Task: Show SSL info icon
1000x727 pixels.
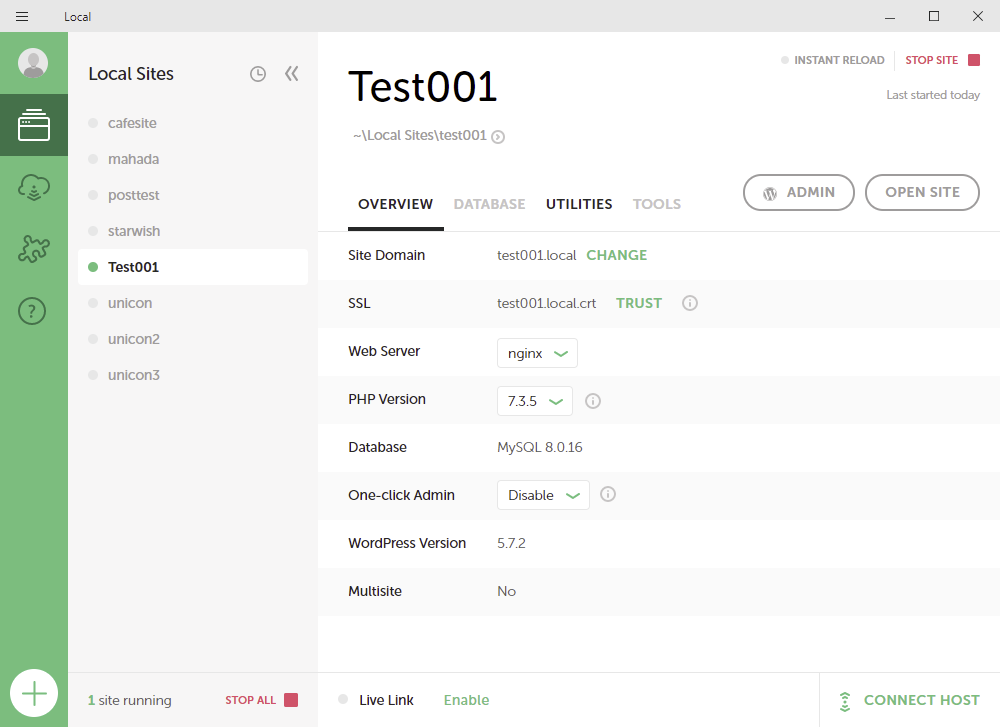Action: click(689, 303)
